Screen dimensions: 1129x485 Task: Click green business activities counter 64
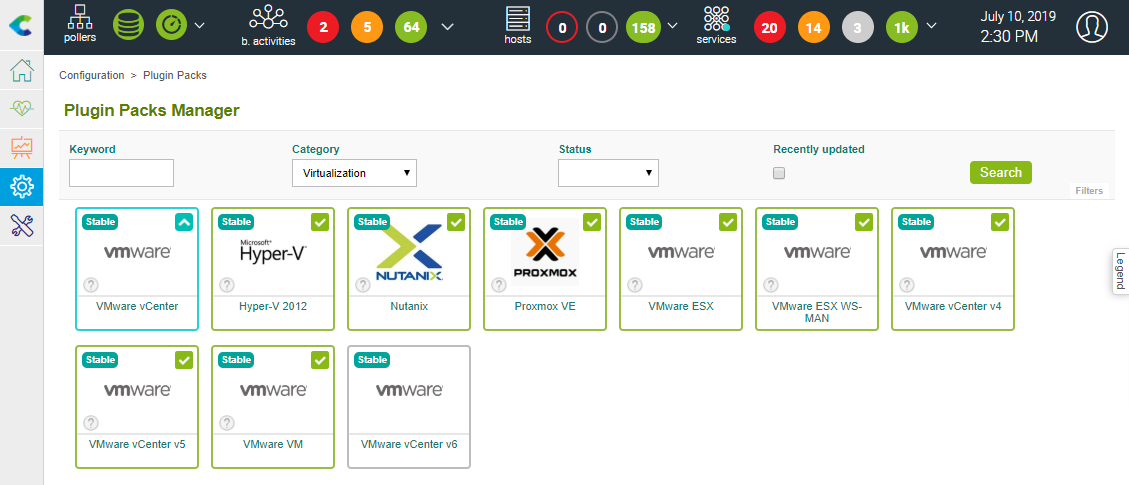[411, 27]
